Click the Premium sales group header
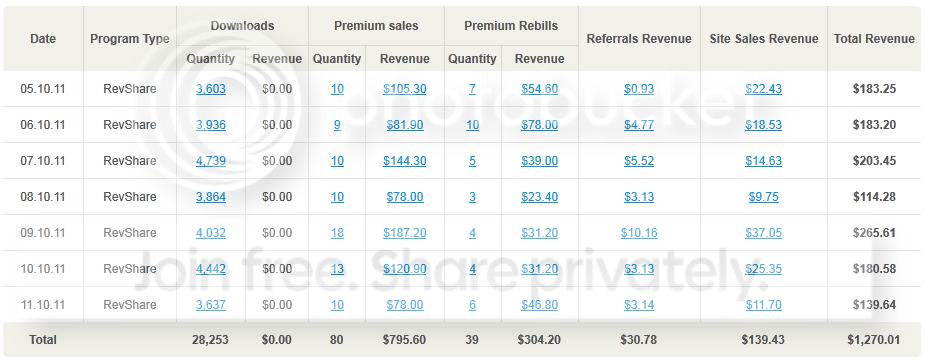The image size is (925, 364). point(376,26)
